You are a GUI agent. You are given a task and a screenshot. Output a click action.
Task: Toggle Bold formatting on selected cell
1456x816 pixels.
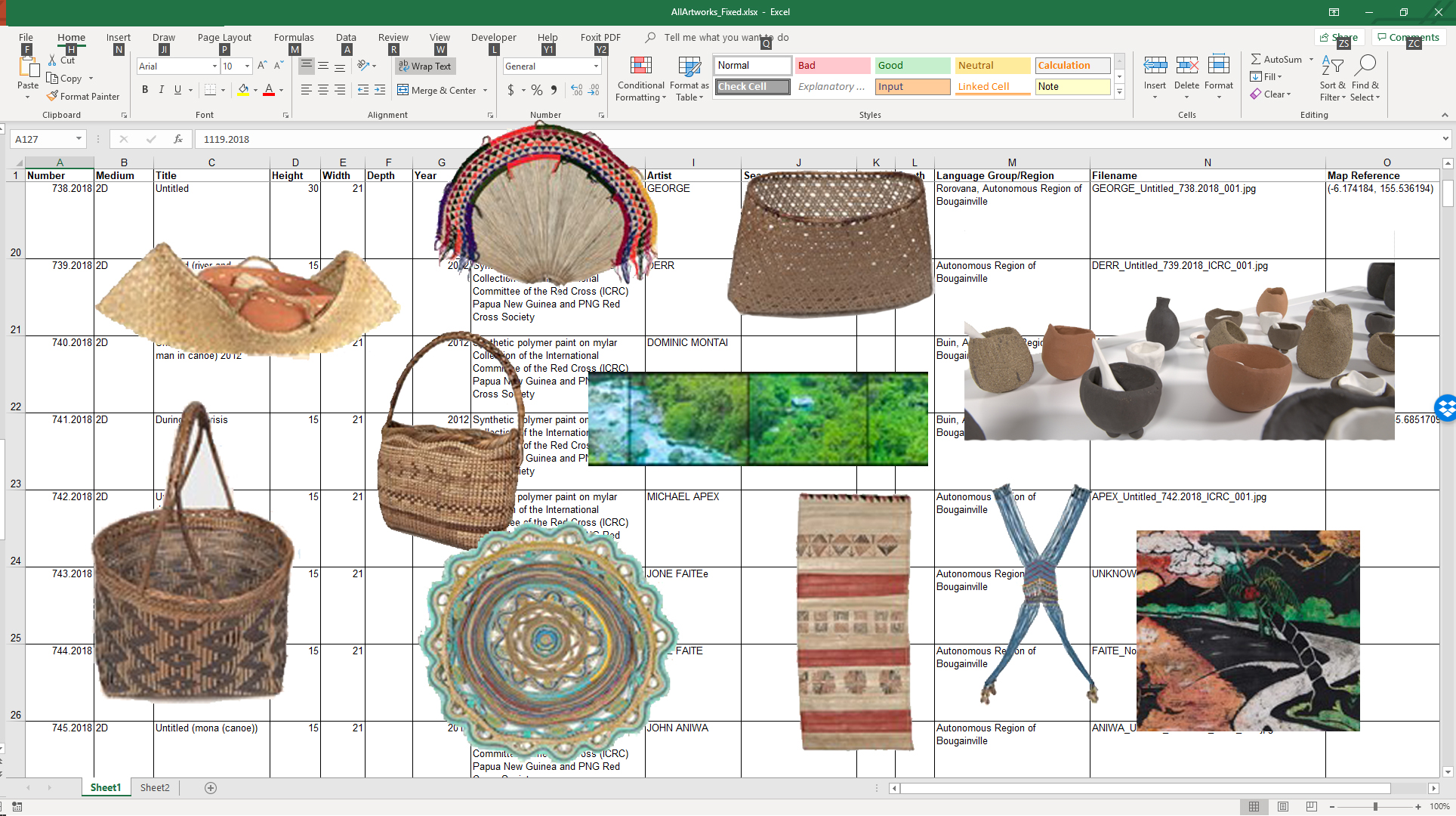(144, 89)
